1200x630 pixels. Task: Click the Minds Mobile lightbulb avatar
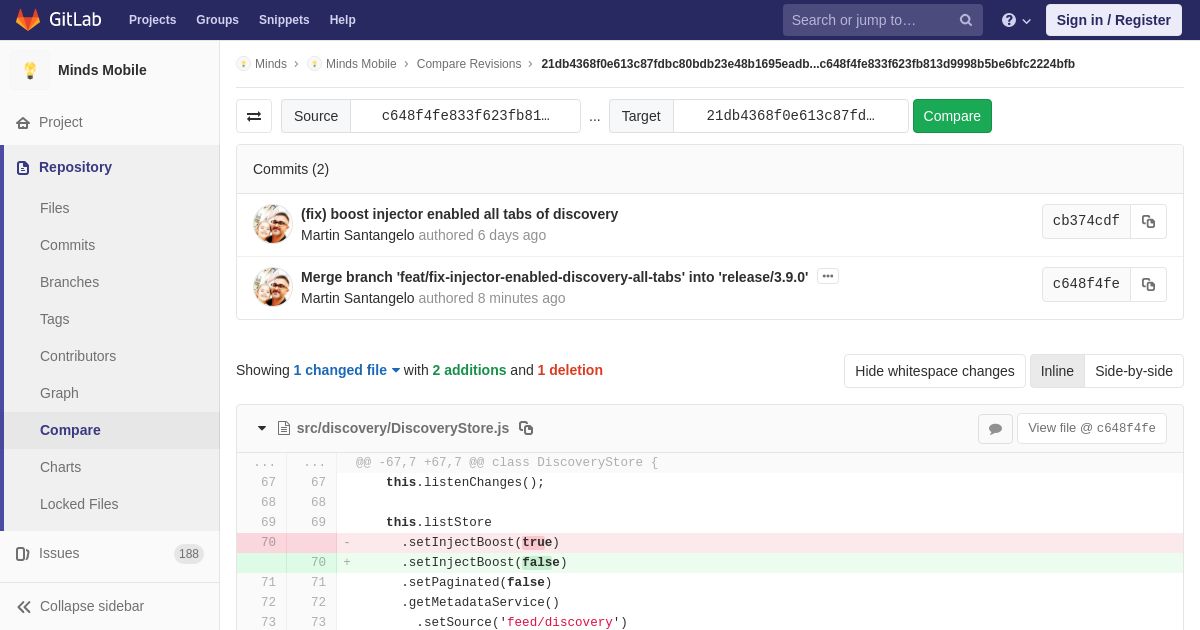point(30,70)
